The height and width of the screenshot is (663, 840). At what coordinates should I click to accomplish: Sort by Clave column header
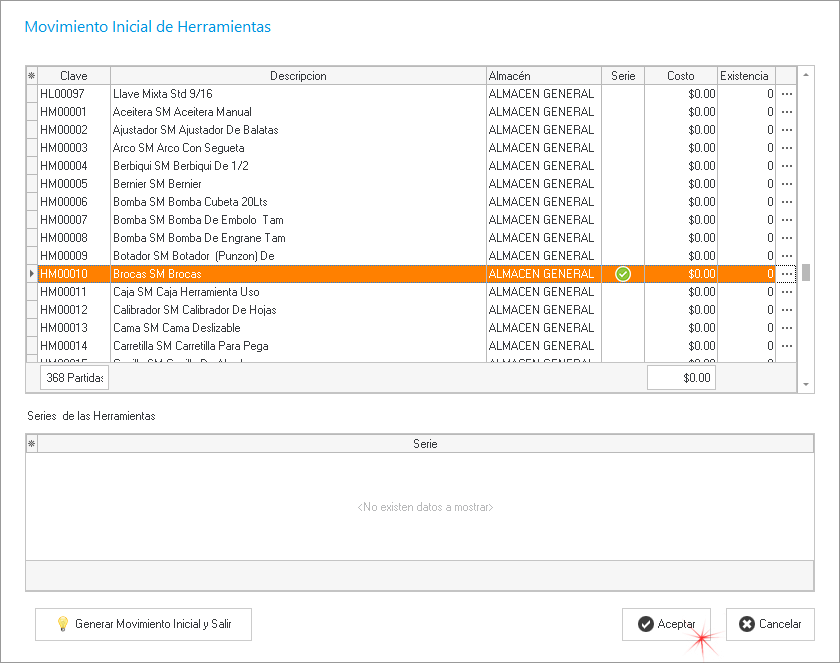point(73,76)
